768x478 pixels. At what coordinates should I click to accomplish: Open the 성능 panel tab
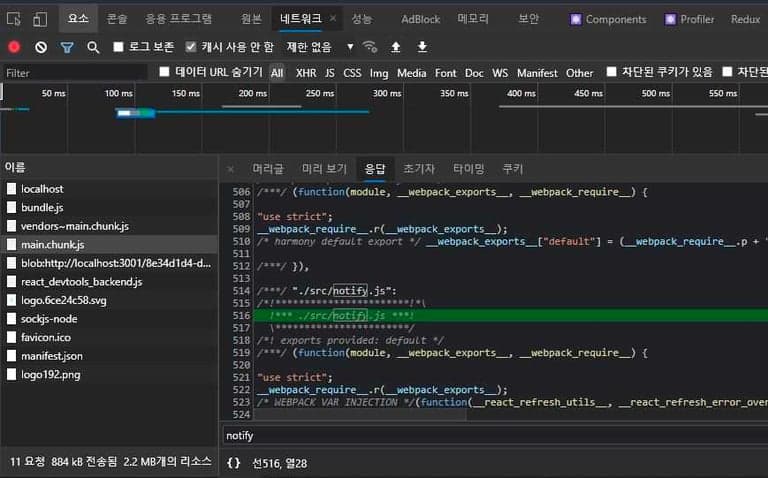tap(362, 19)
